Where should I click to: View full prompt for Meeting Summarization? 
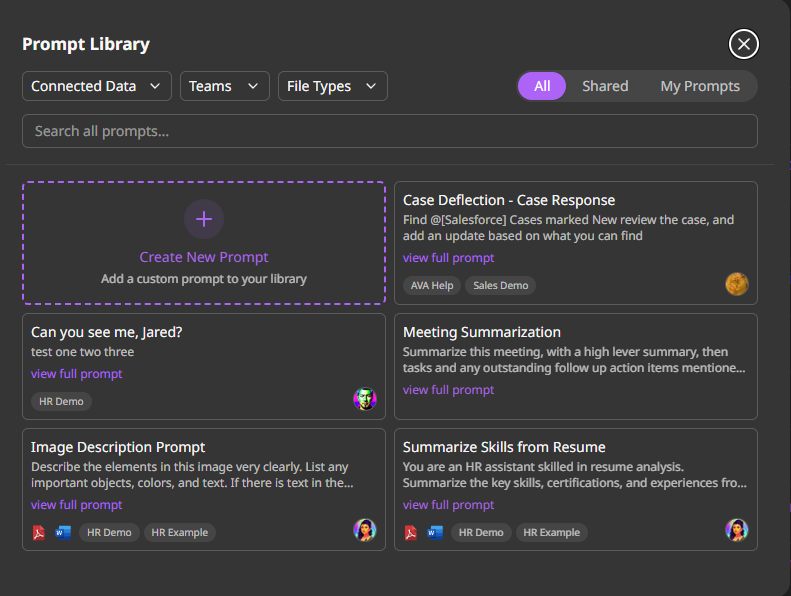pos(448,390)
